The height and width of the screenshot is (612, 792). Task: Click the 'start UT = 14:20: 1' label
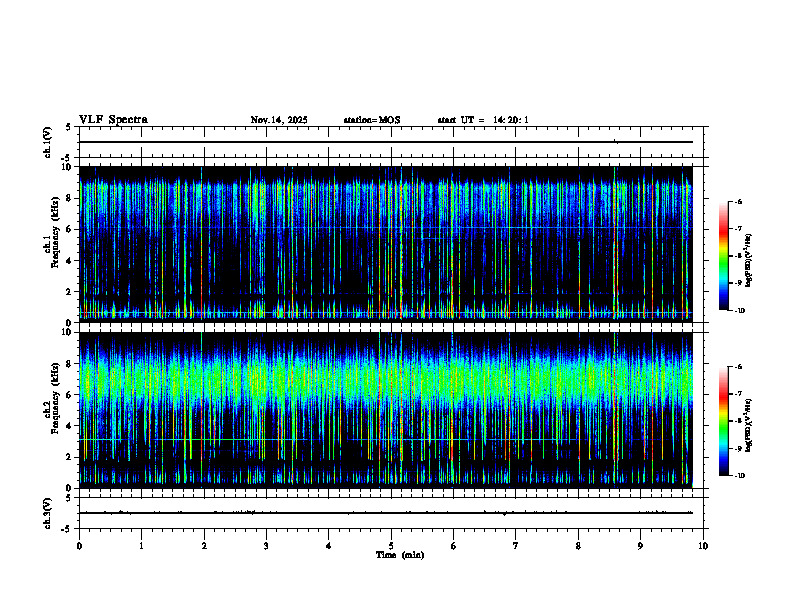click(483, 120)
